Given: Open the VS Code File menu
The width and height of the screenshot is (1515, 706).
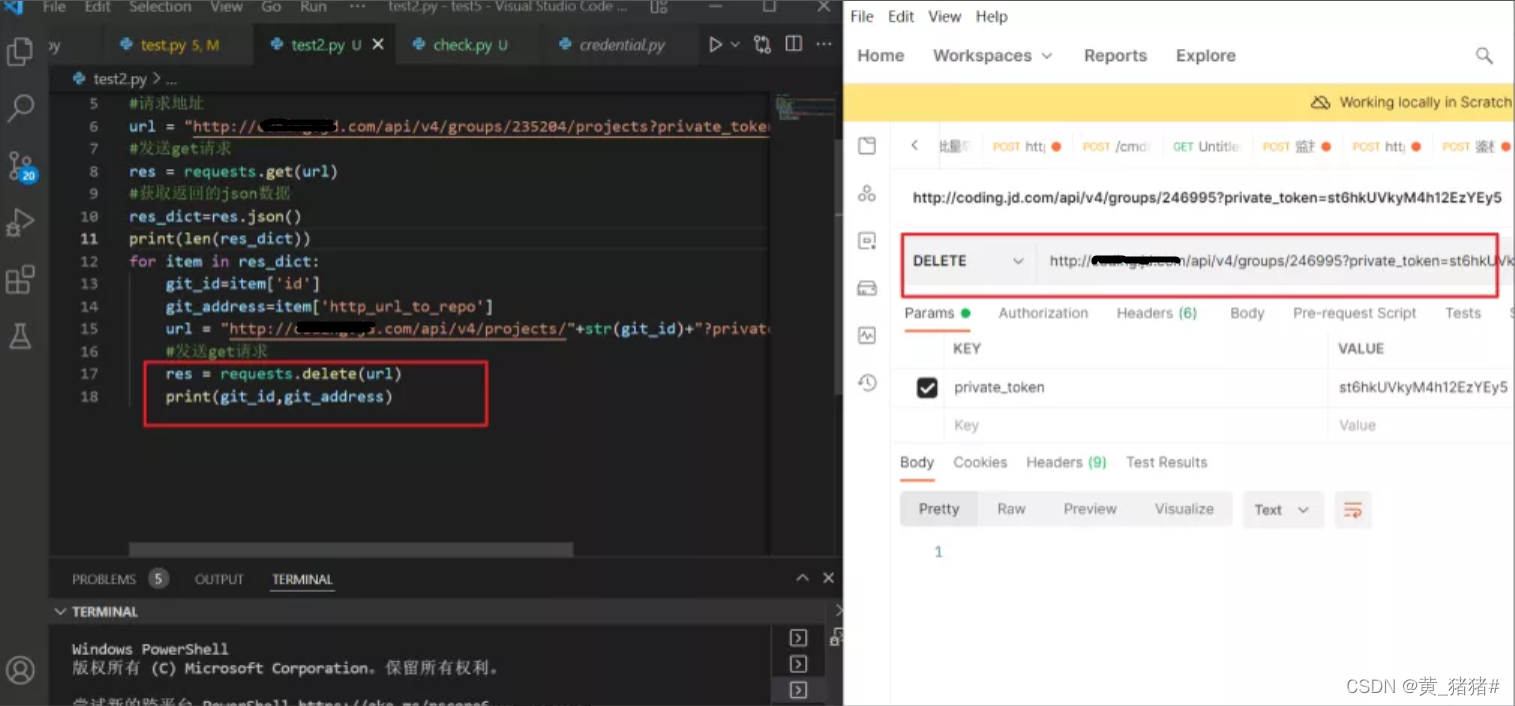Looking at the screenshot, I should point(54,7).
